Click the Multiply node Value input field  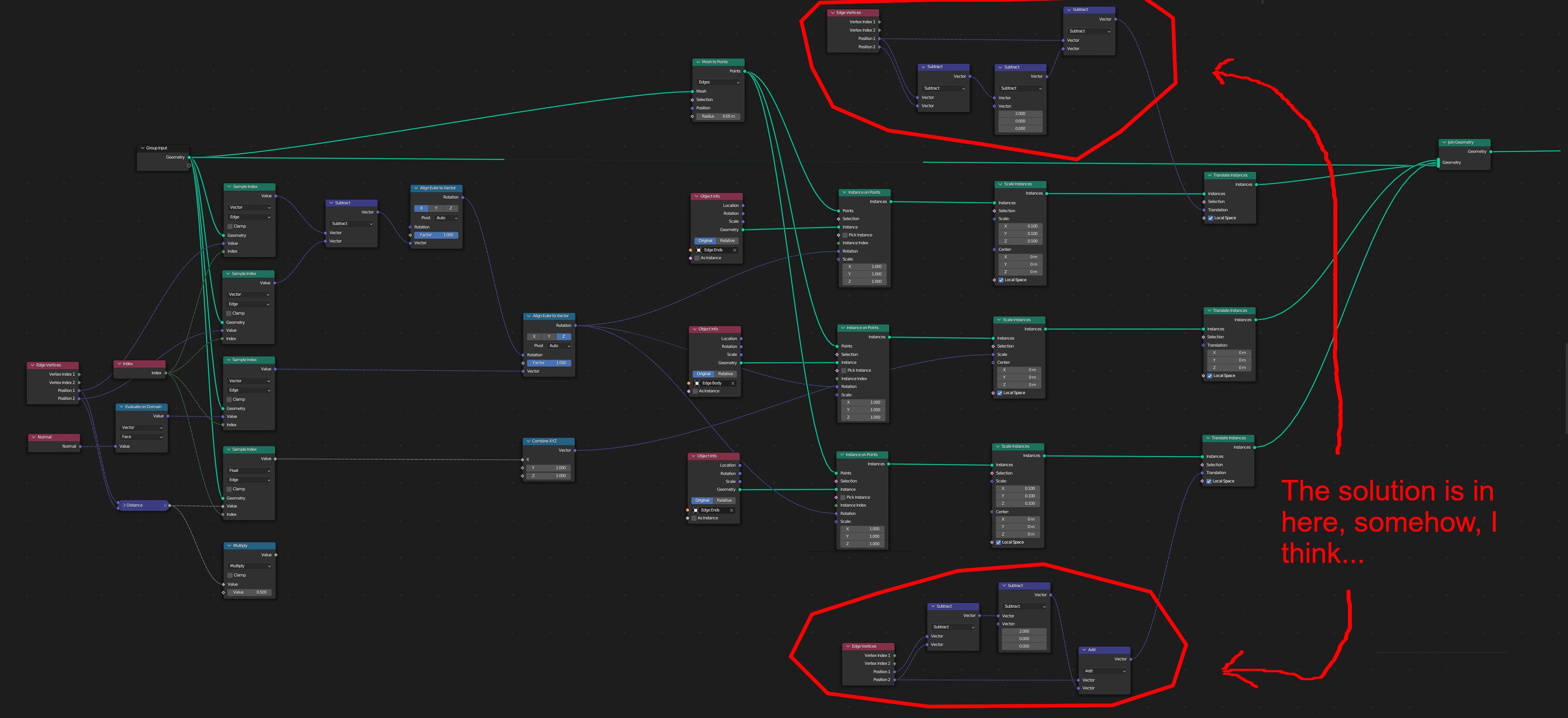pyautogui.click(x=250, y=592)
